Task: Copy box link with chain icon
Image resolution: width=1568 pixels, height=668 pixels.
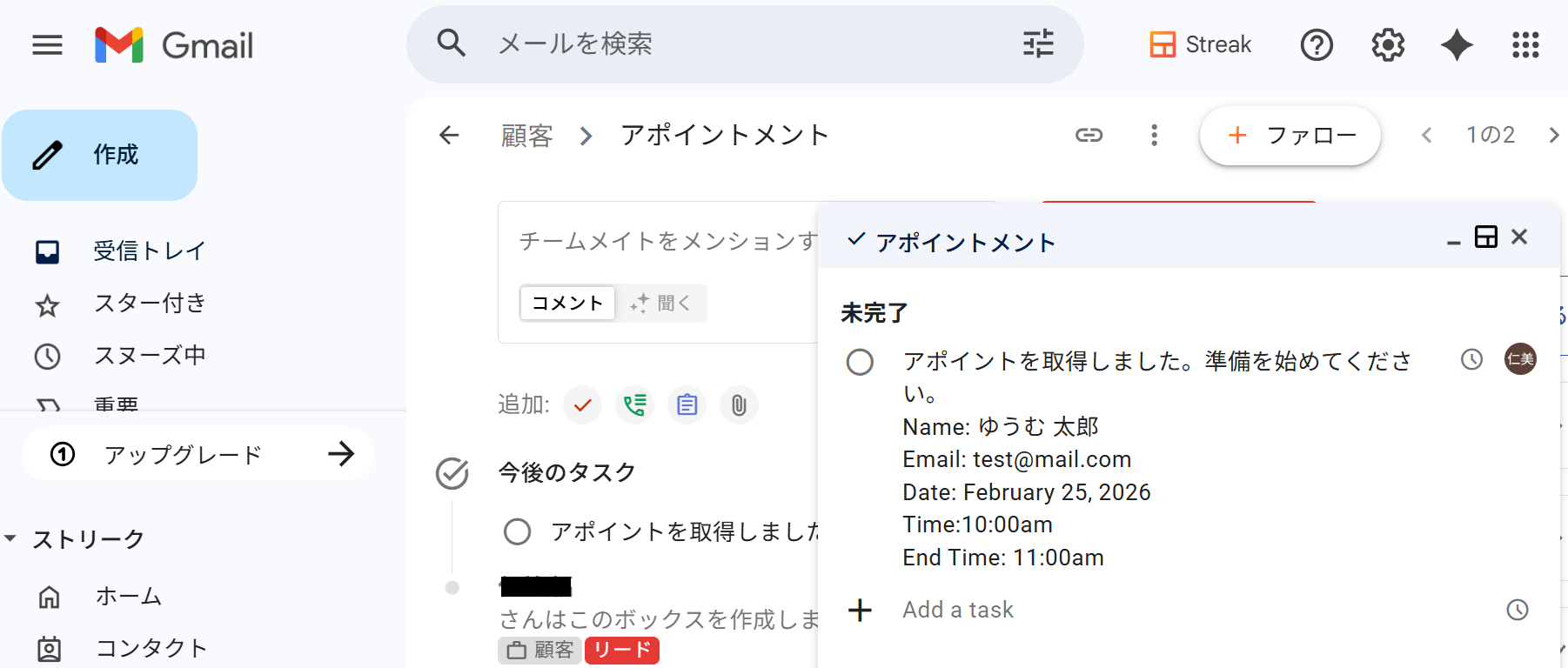Action: point(1089,135)
